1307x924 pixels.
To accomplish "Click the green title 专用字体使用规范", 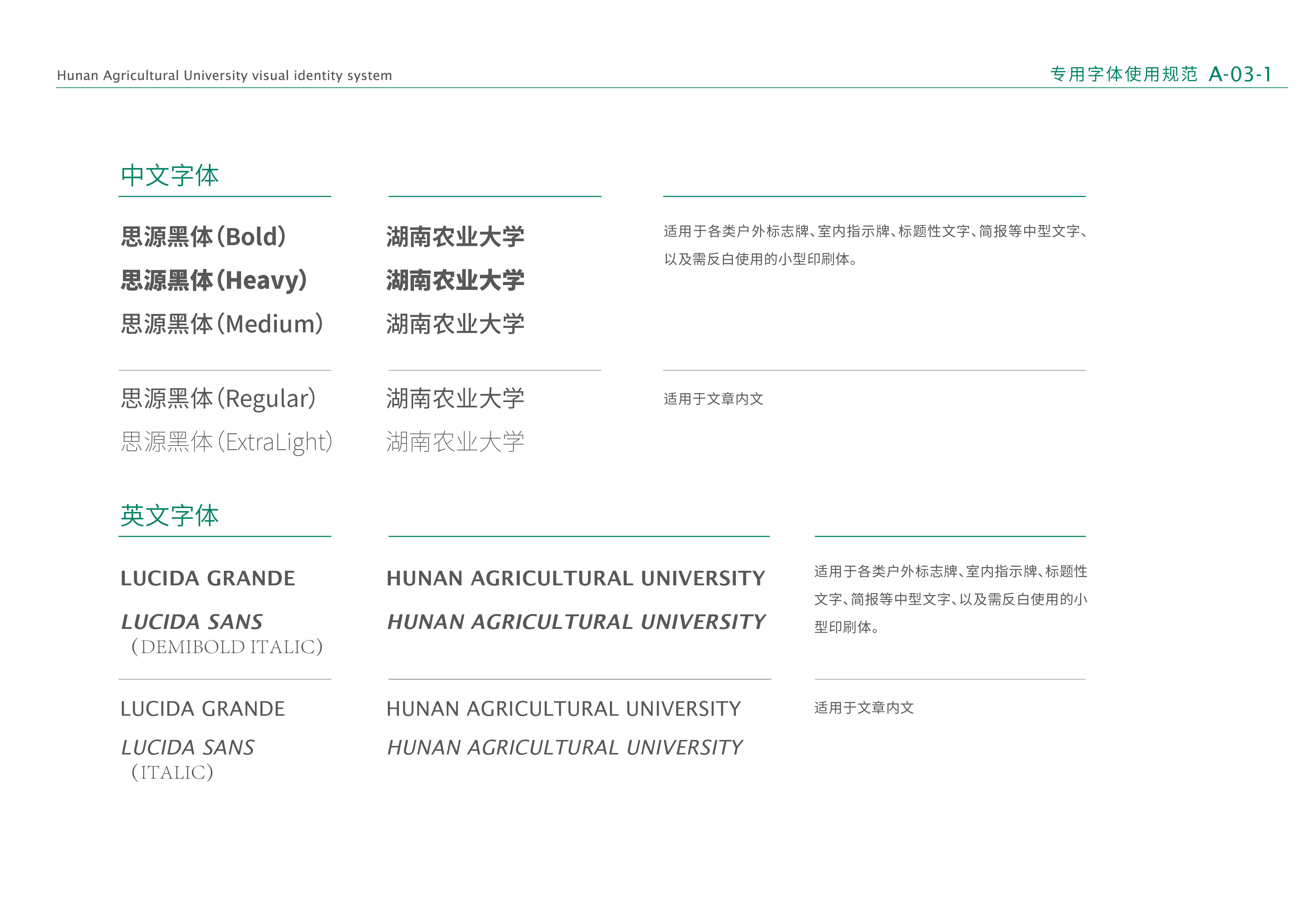I will pyautogui.click(x=1124, y=74).
